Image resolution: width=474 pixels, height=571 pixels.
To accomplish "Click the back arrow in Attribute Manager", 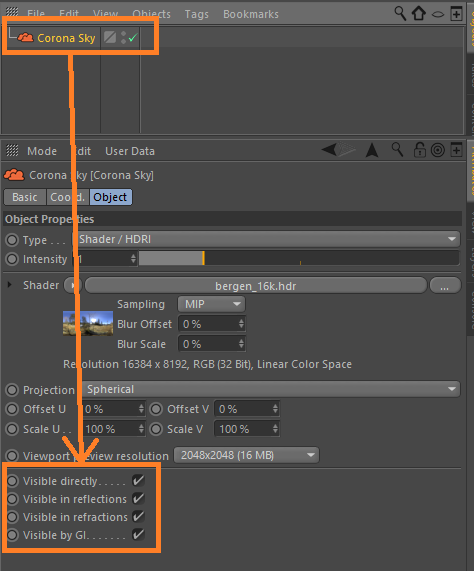I will click(329, 149).
